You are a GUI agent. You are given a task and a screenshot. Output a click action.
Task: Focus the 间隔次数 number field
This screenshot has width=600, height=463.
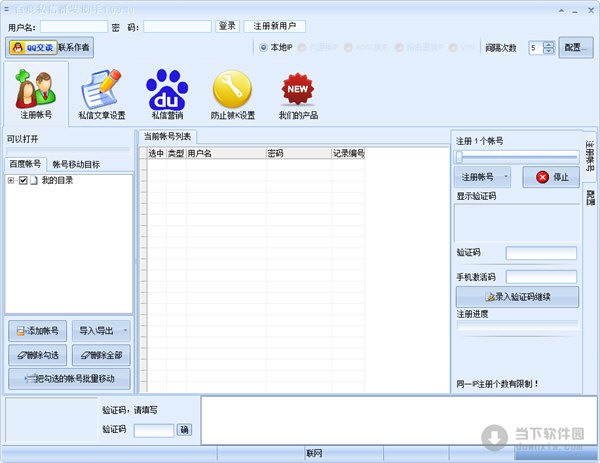point(536,48)
